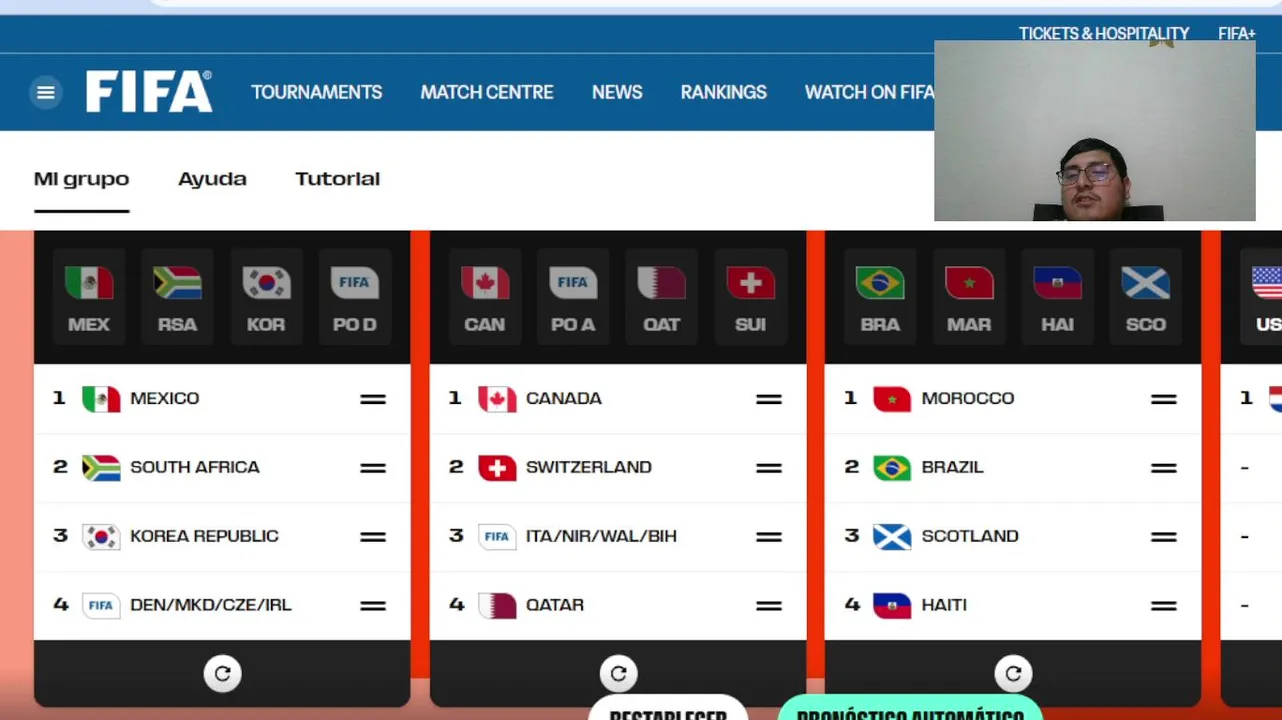Follow the Tickets & Hospitality link
Screen dimensions: 1282x720
[1104, 34]
